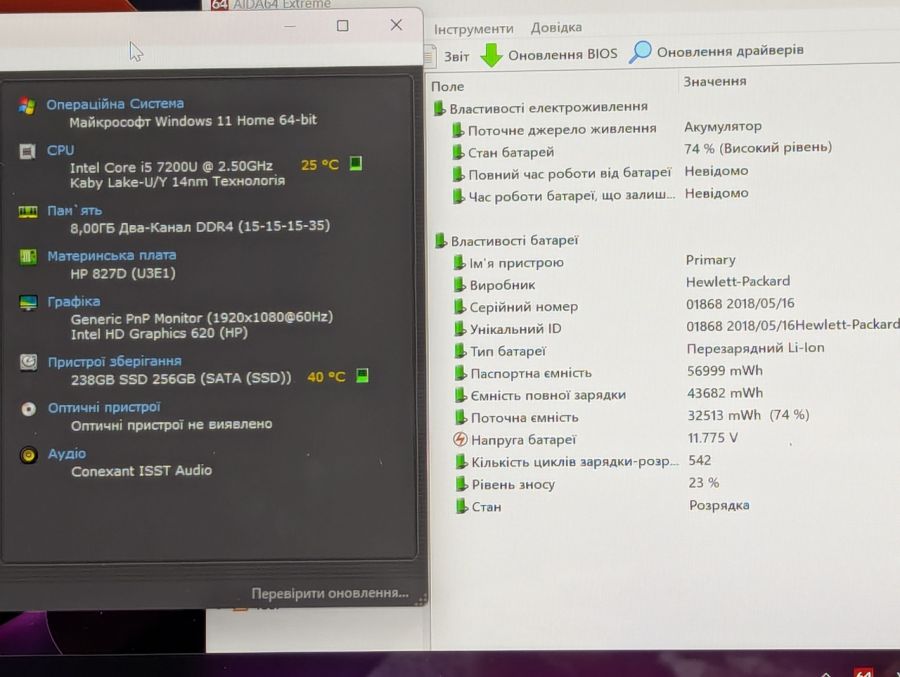Screen dimensions: 900x677
Task: Click the 56999 mWh value
Action: [x=725, y=371]
